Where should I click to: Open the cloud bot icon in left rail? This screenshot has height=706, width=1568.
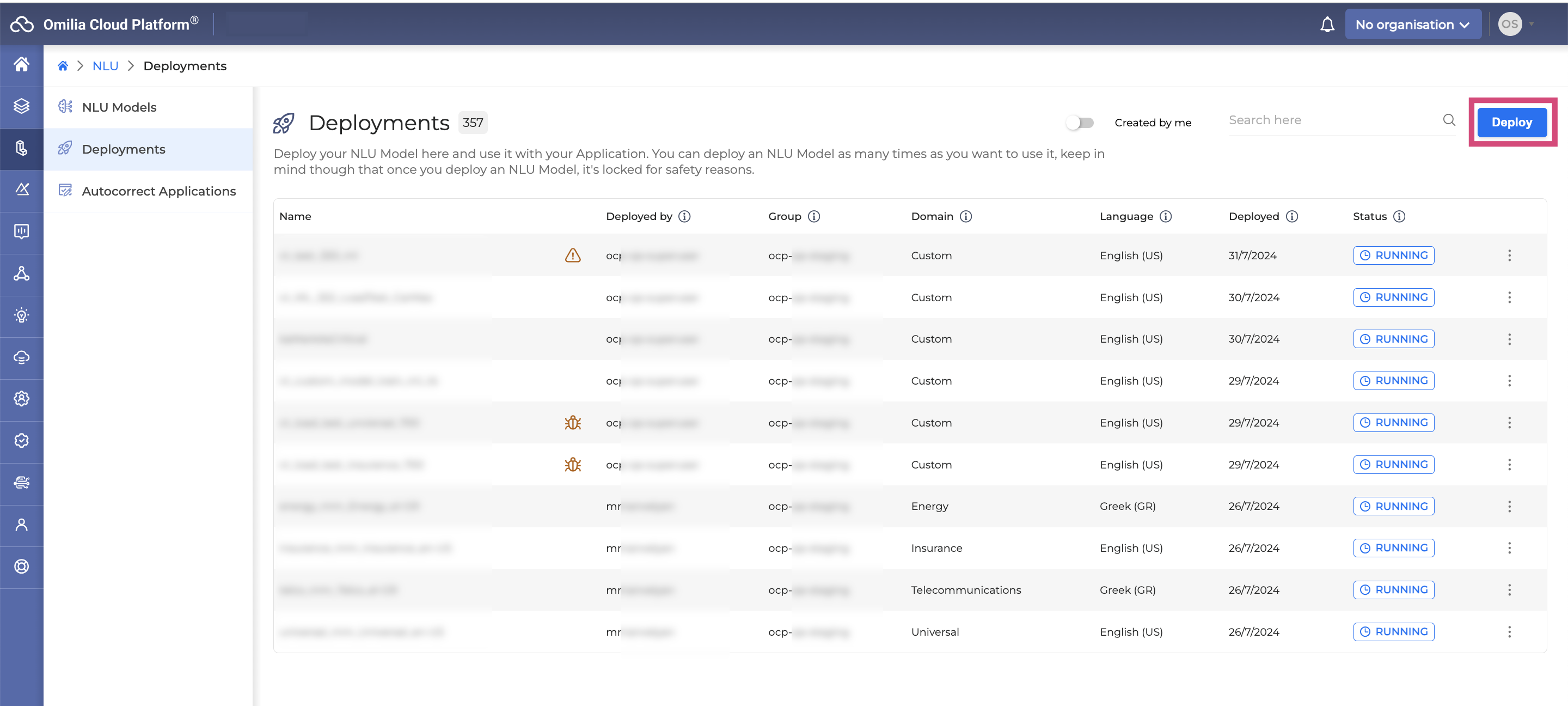click(21, 357)
